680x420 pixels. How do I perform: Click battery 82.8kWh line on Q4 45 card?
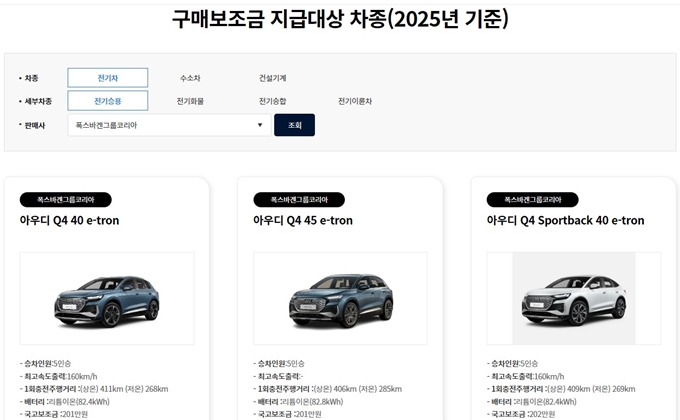[298, 402]
